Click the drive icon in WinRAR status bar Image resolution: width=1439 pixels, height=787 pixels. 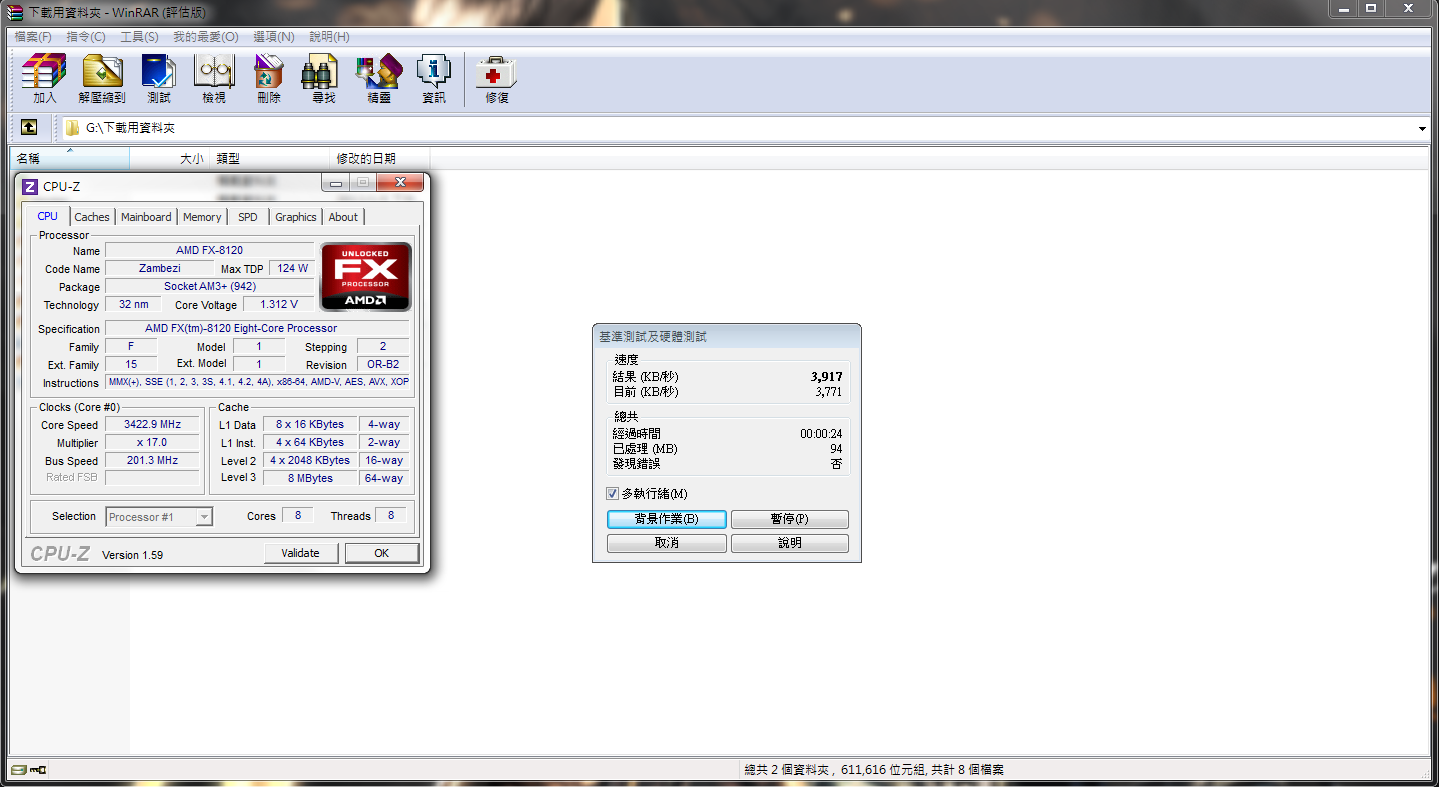19,770
